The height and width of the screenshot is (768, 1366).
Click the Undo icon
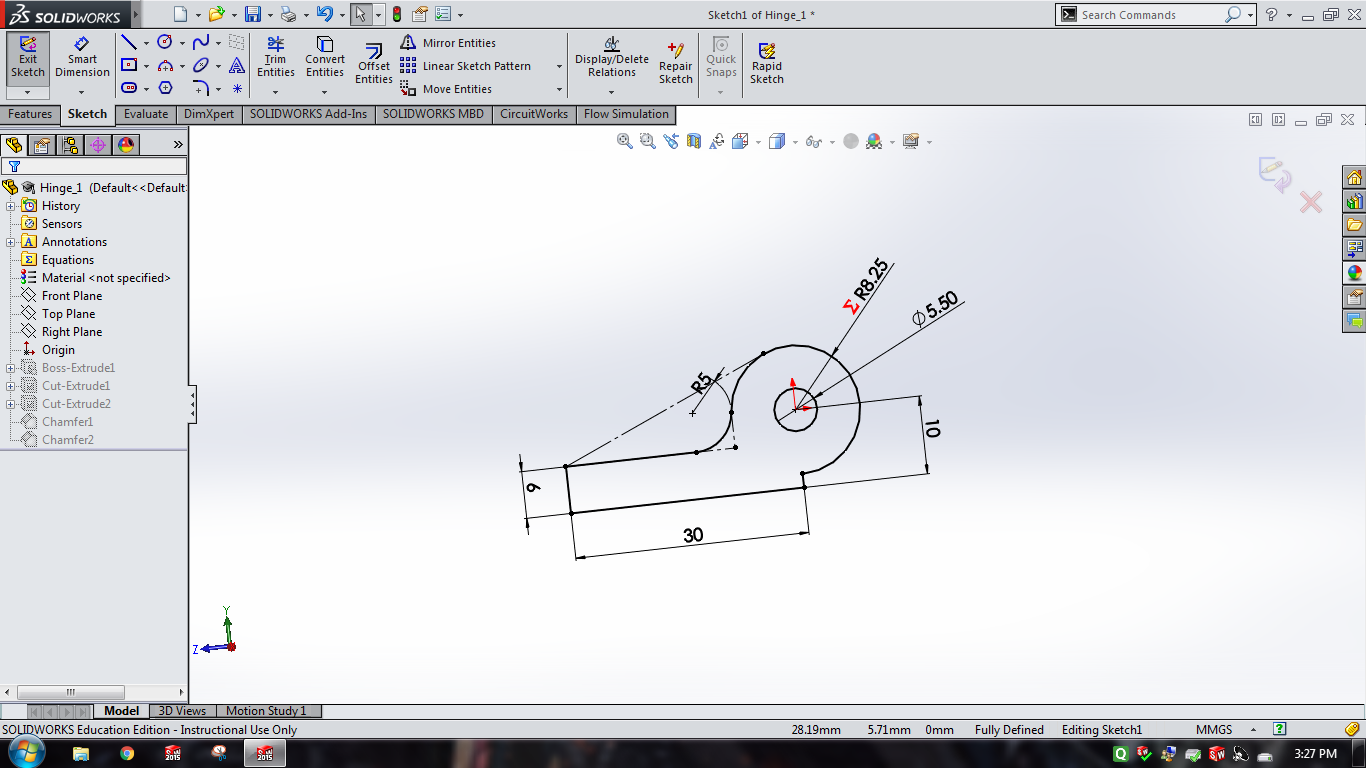323,14
